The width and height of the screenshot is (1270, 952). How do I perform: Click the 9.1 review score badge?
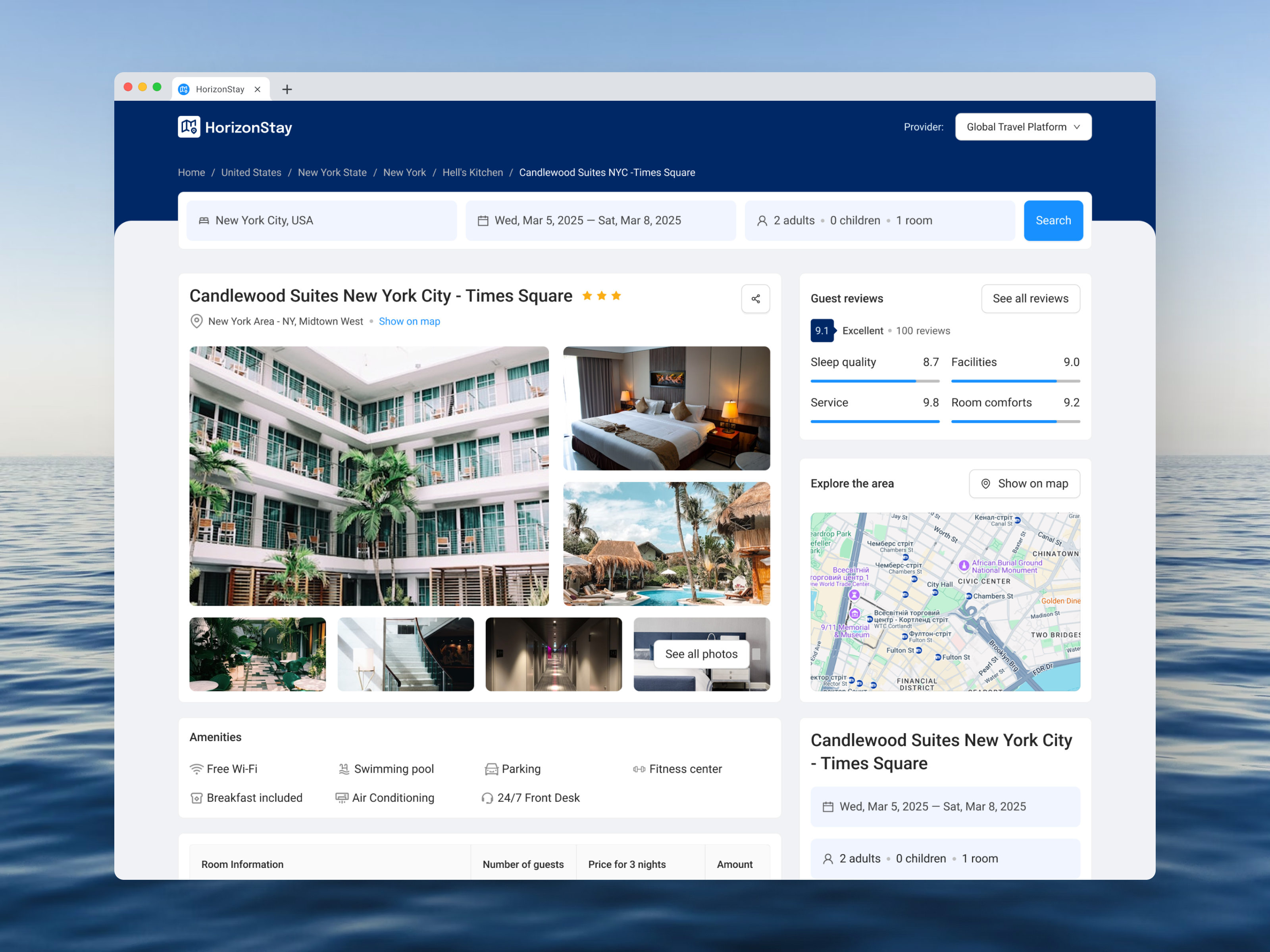[x=822, y=330]
